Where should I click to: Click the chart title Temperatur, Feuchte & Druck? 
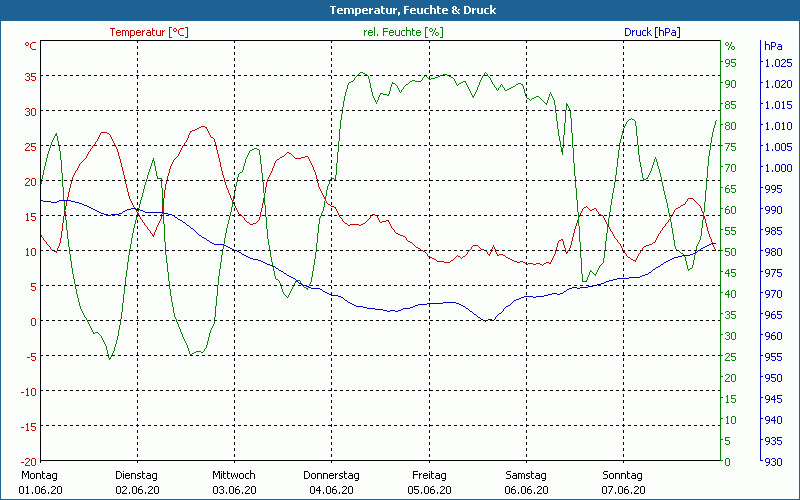[x=399, y=10]
